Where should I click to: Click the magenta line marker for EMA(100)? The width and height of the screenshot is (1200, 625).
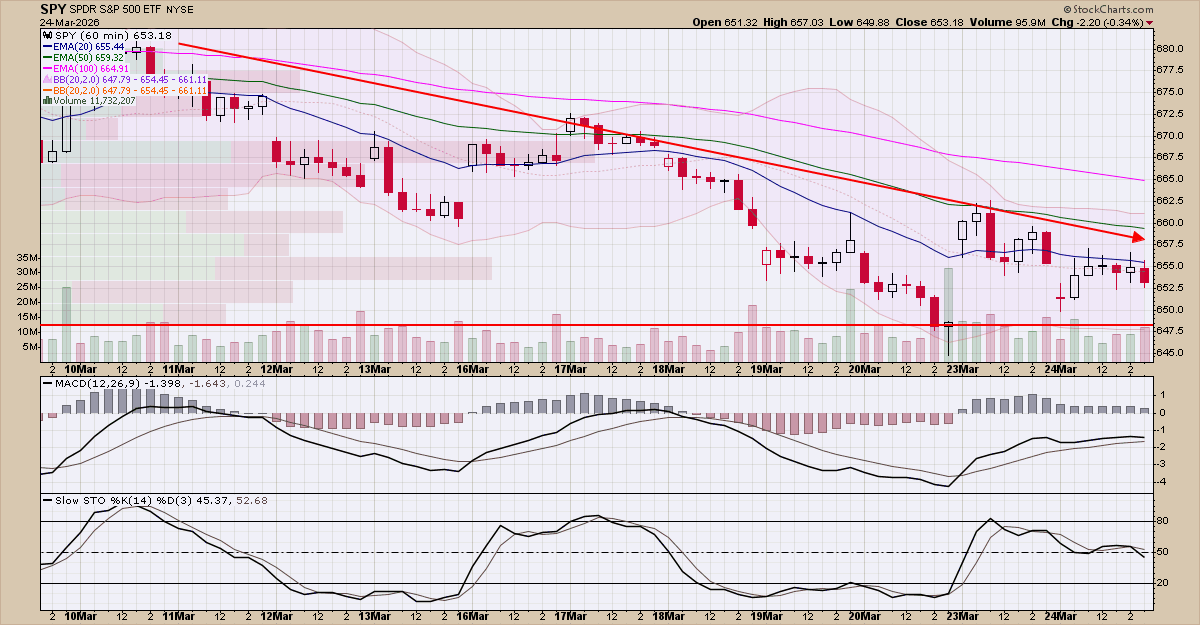(x=46, y=69)
